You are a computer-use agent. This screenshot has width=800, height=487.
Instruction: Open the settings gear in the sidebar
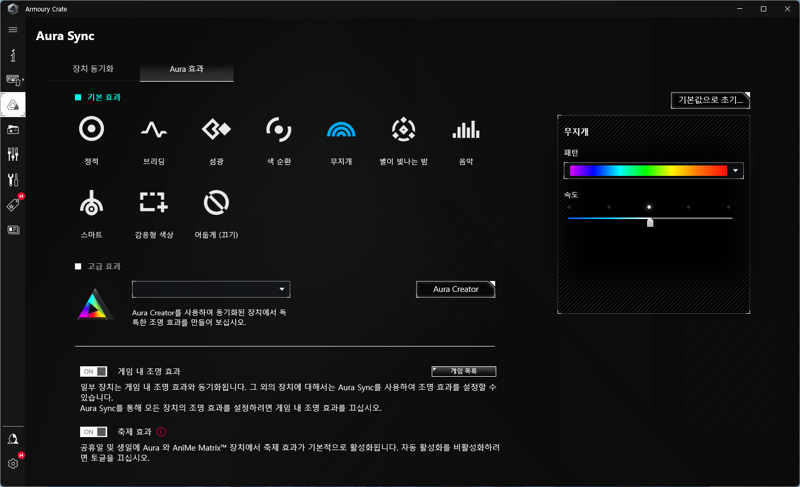pos(13,464)
